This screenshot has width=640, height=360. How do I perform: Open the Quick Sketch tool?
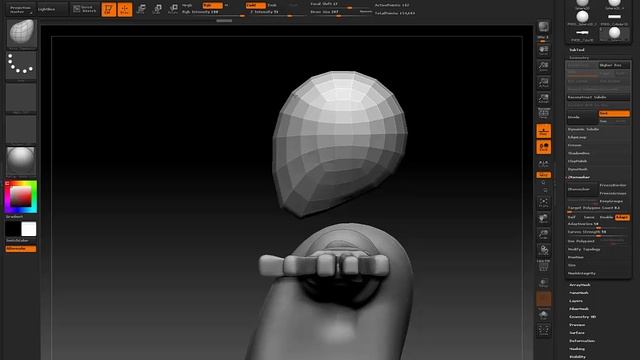point(84,9)
